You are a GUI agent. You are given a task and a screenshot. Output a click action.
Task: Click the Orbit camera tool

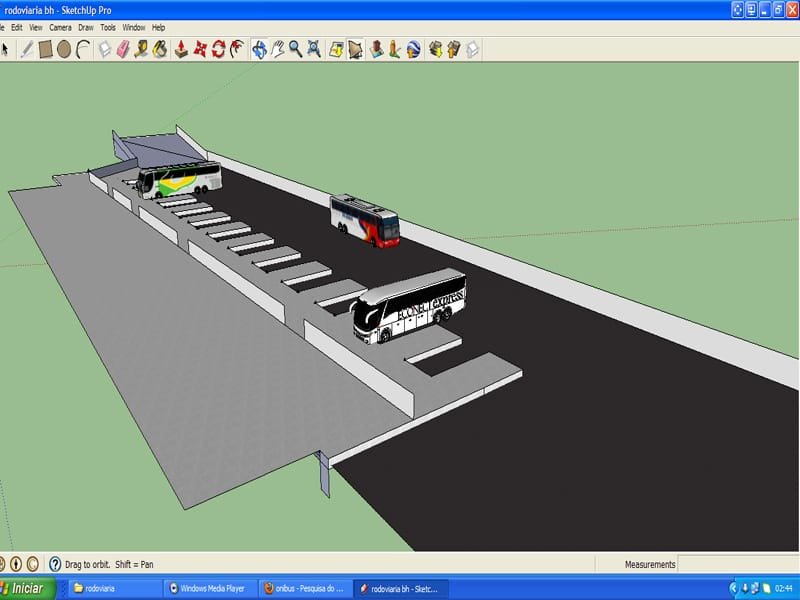click(x=259, y=49)
